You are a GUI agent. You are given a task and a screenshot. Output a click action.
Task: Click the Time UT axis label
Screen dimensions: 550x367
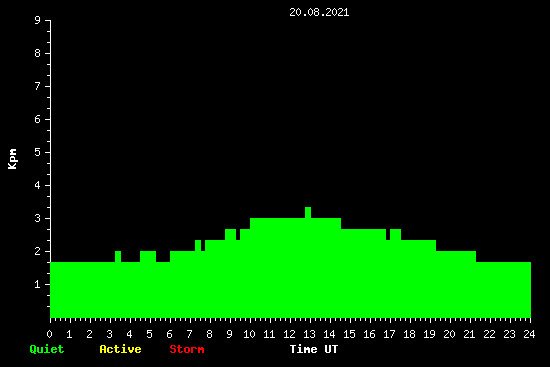tap(314, 349)
